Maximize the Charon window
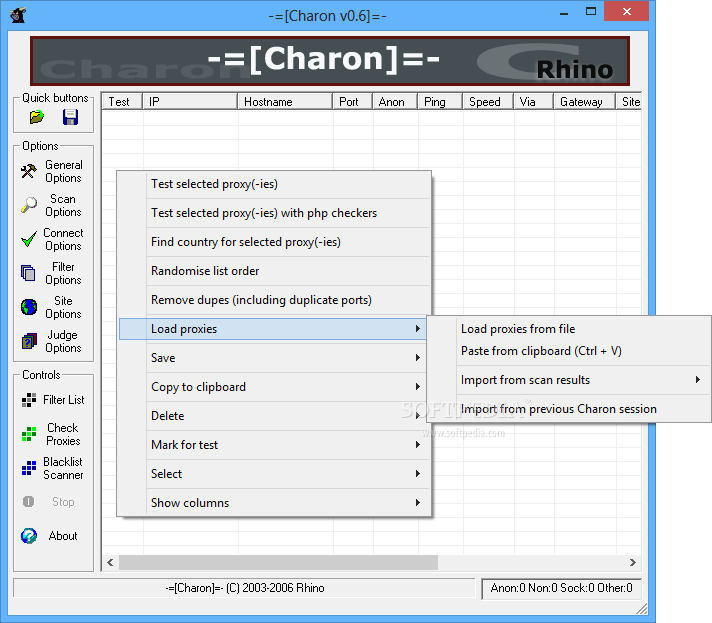 tap(591, 12)
